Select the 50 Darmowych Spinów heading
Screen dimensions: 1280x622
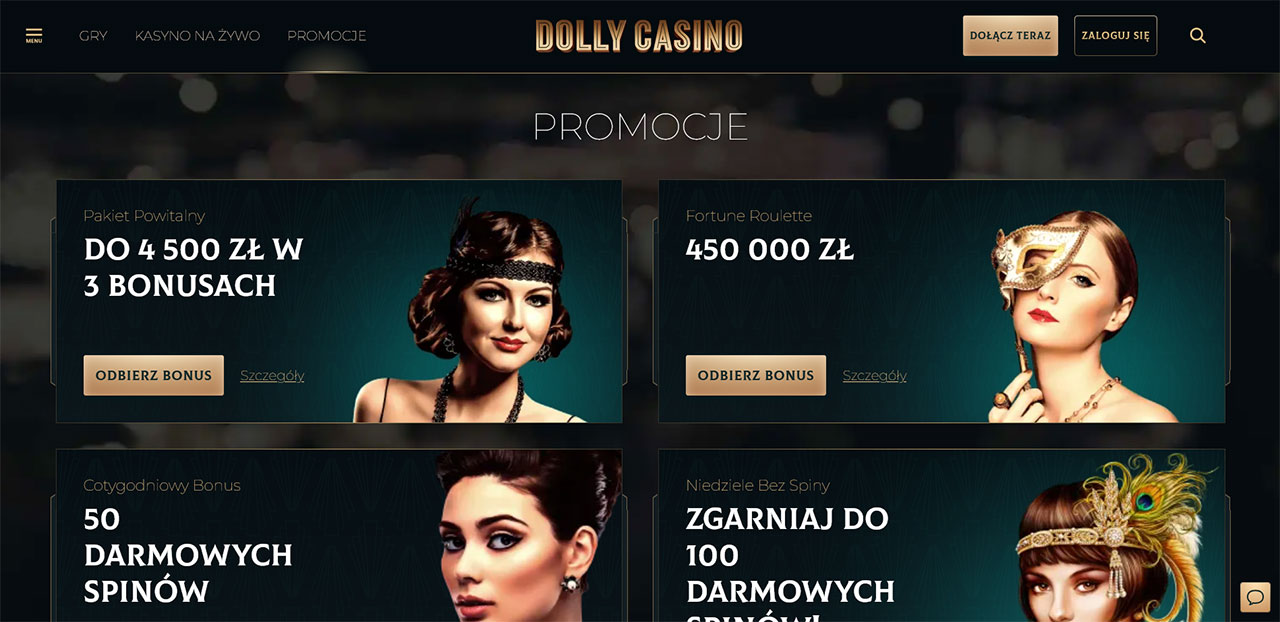point(188,555)
